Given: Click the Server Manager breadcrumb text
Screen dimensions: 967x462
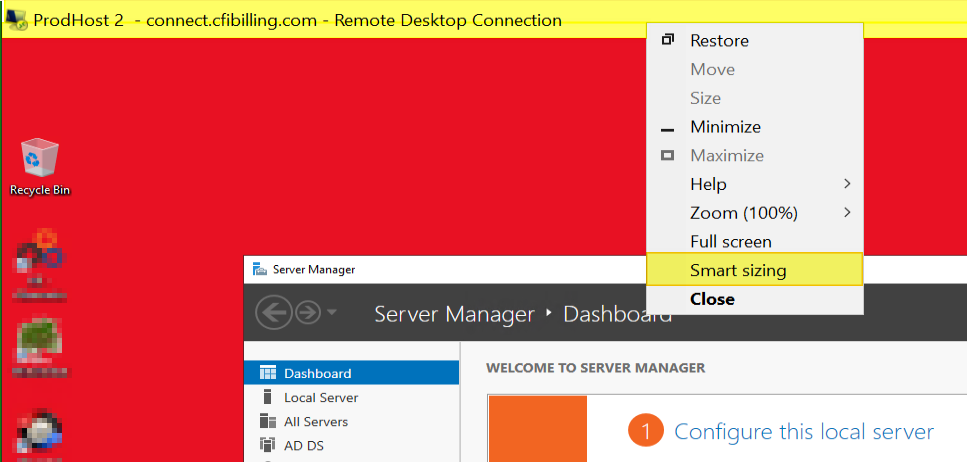Looking at the screenshot, I should click(454, 314).
